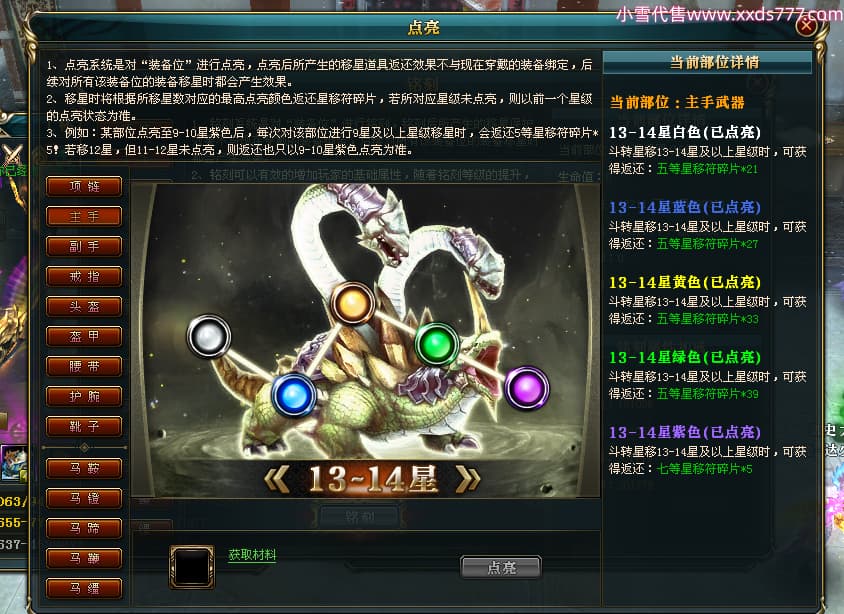
Task: Click the purple orb node
Action: point(526,387)
